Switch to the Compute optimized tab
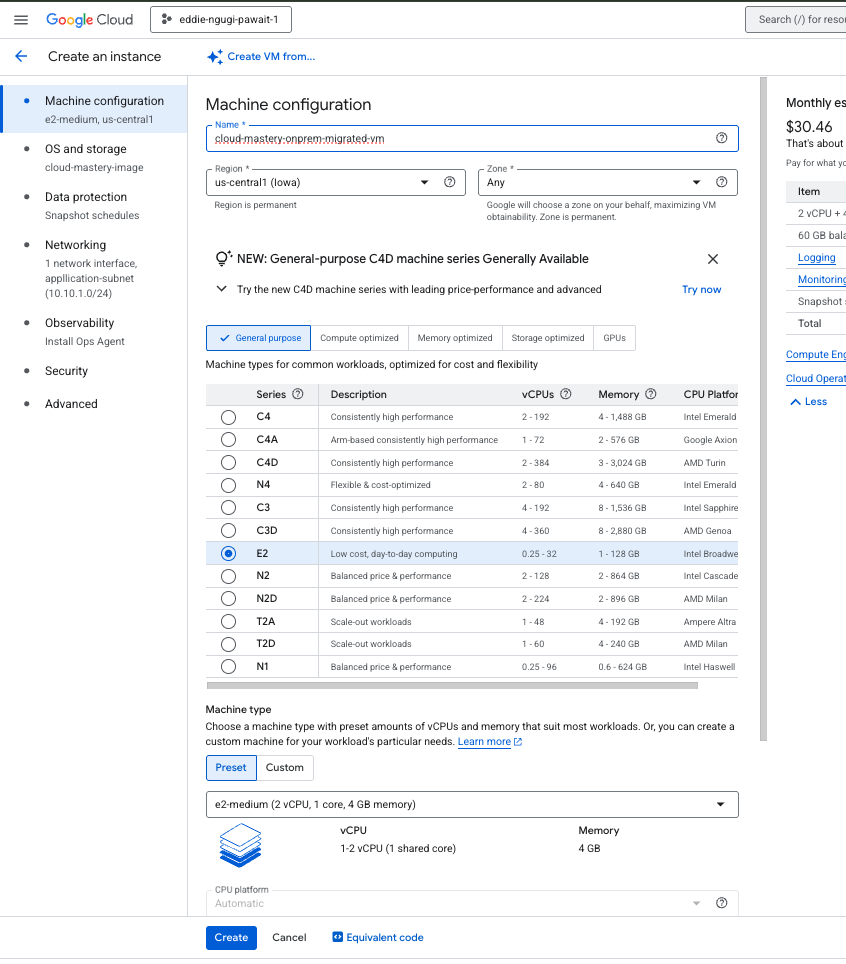Image resolution: width=846 pixels, height=964 pixels. 361,338
